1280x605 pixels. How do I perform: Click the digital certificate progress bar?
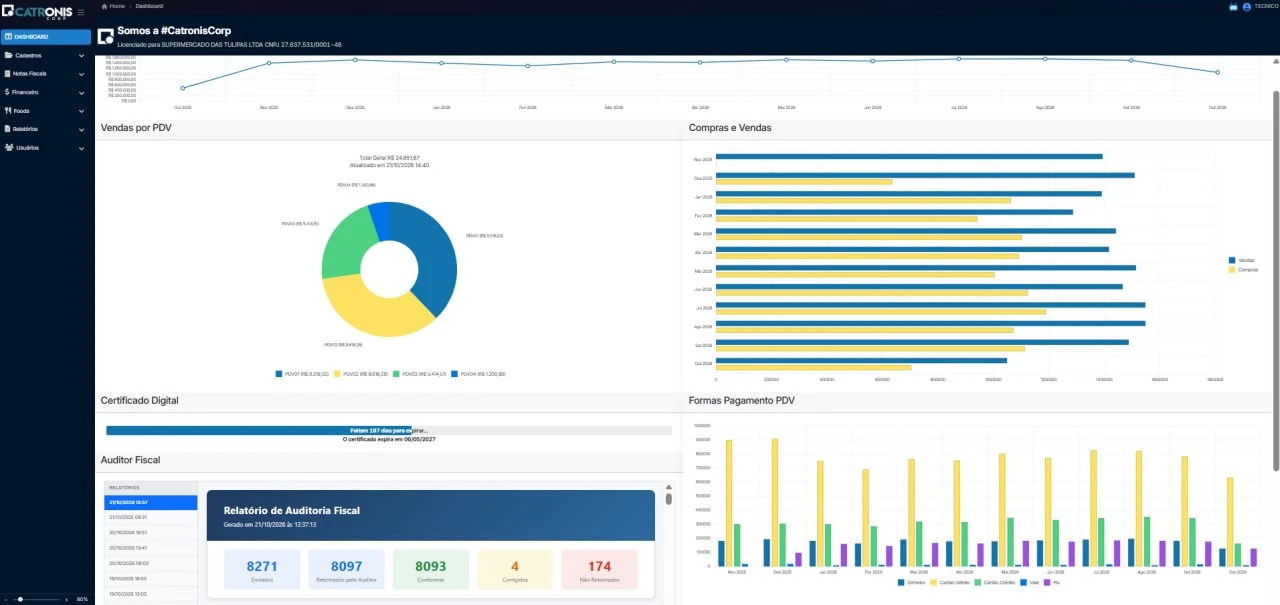pos(389,430)
